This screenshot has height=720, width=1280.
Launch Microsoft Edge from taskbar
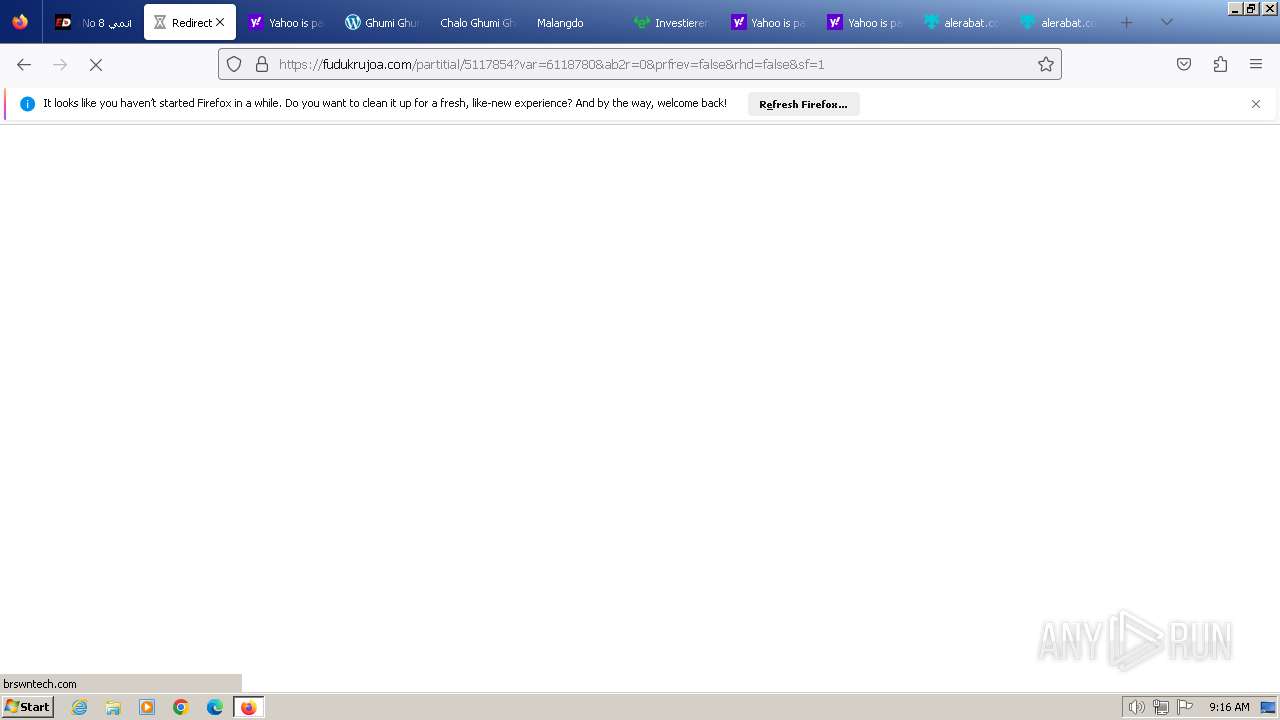point(215,707)
